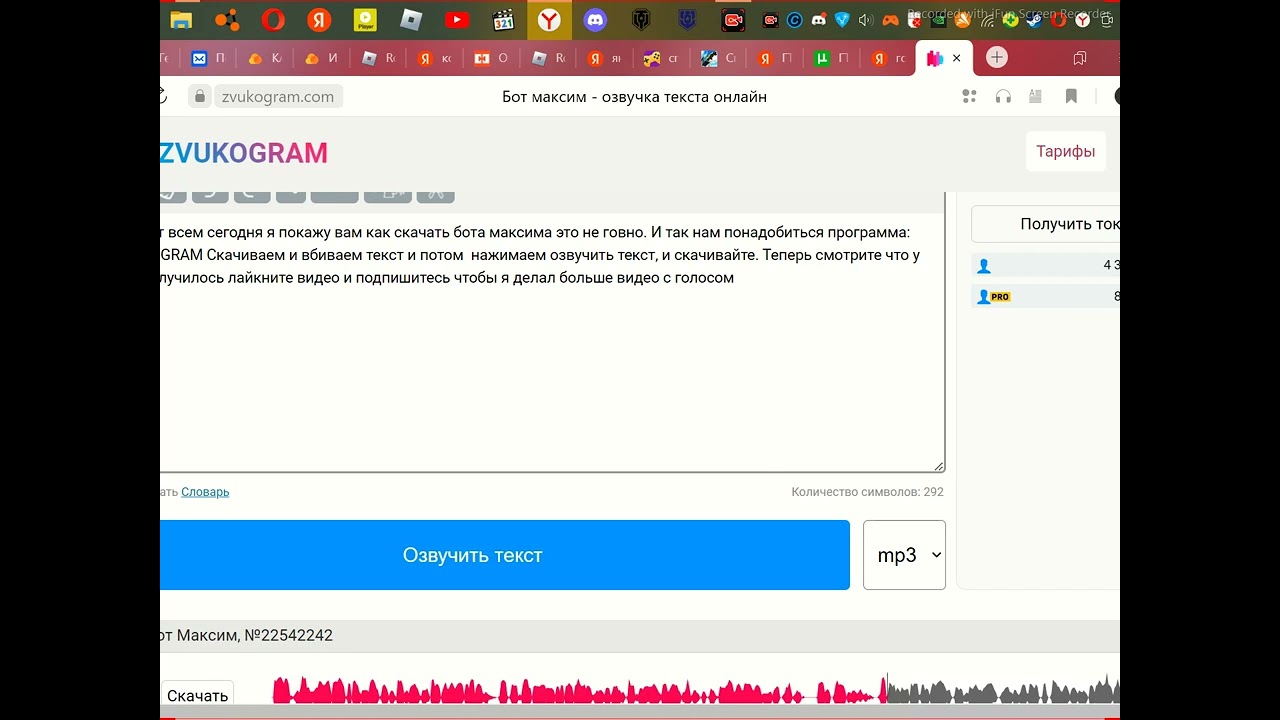The image size is (1280, 720).
Task: Open Discord from the taskbar
Action: [x=595, y=19]
